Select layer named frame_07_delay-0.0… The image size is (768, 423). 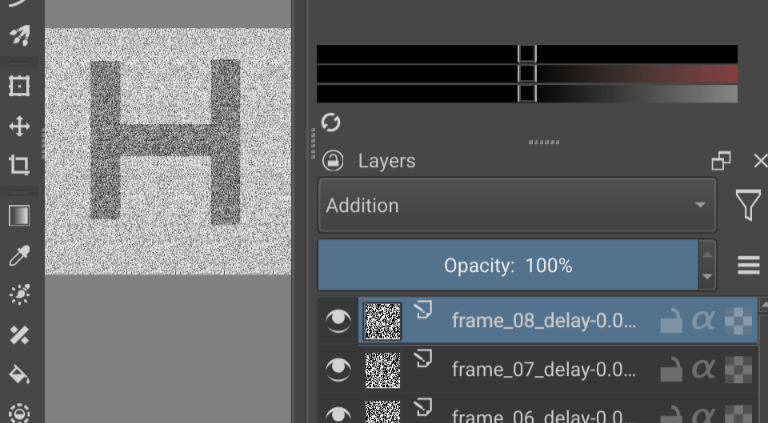544,369
